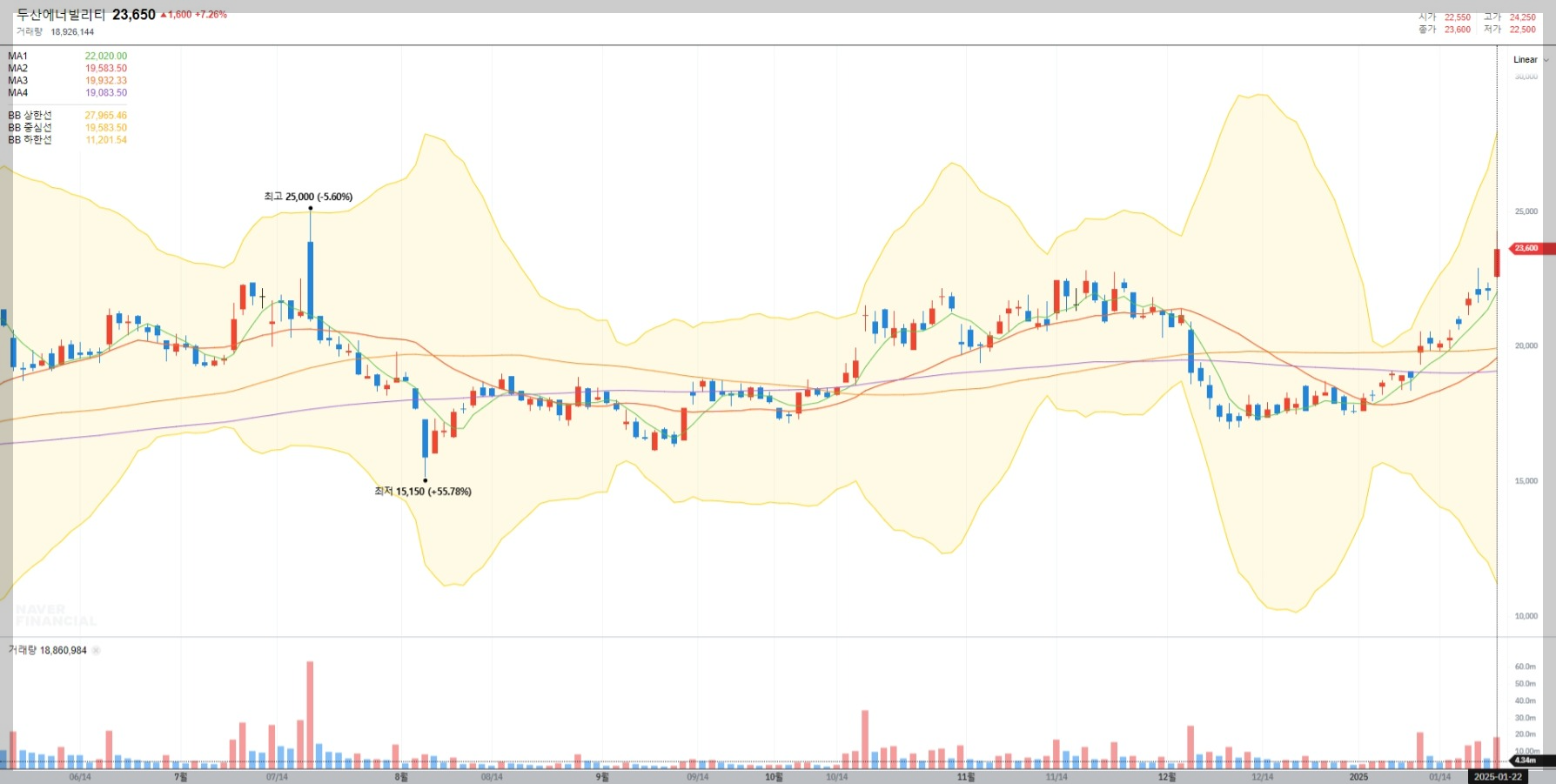Click the 종가 23,600 closing price
The image size is (1556, 784).
(x=1445, y=30)
